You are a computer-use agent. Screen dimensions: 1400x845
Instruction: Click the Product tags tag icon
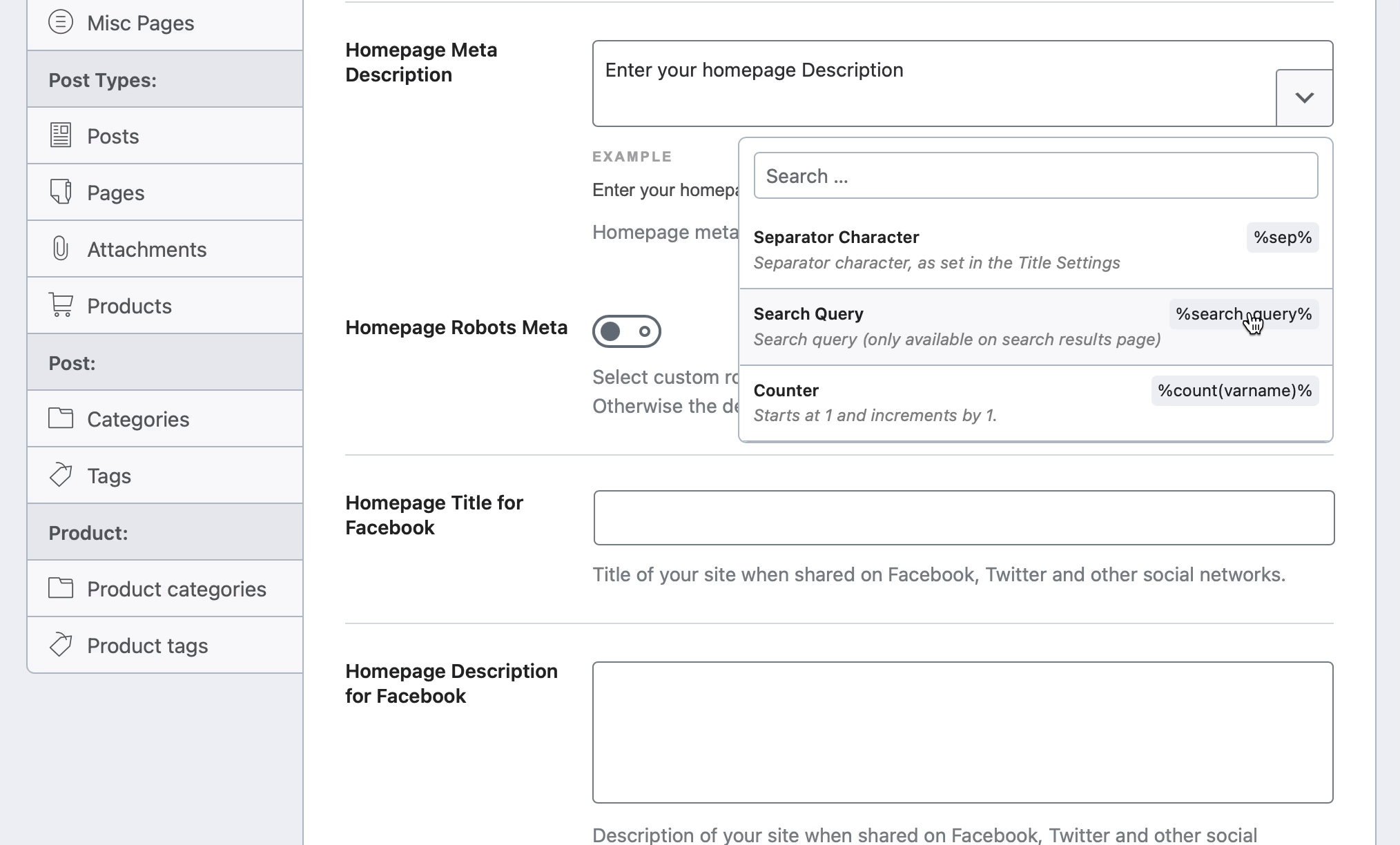[61, 645]
